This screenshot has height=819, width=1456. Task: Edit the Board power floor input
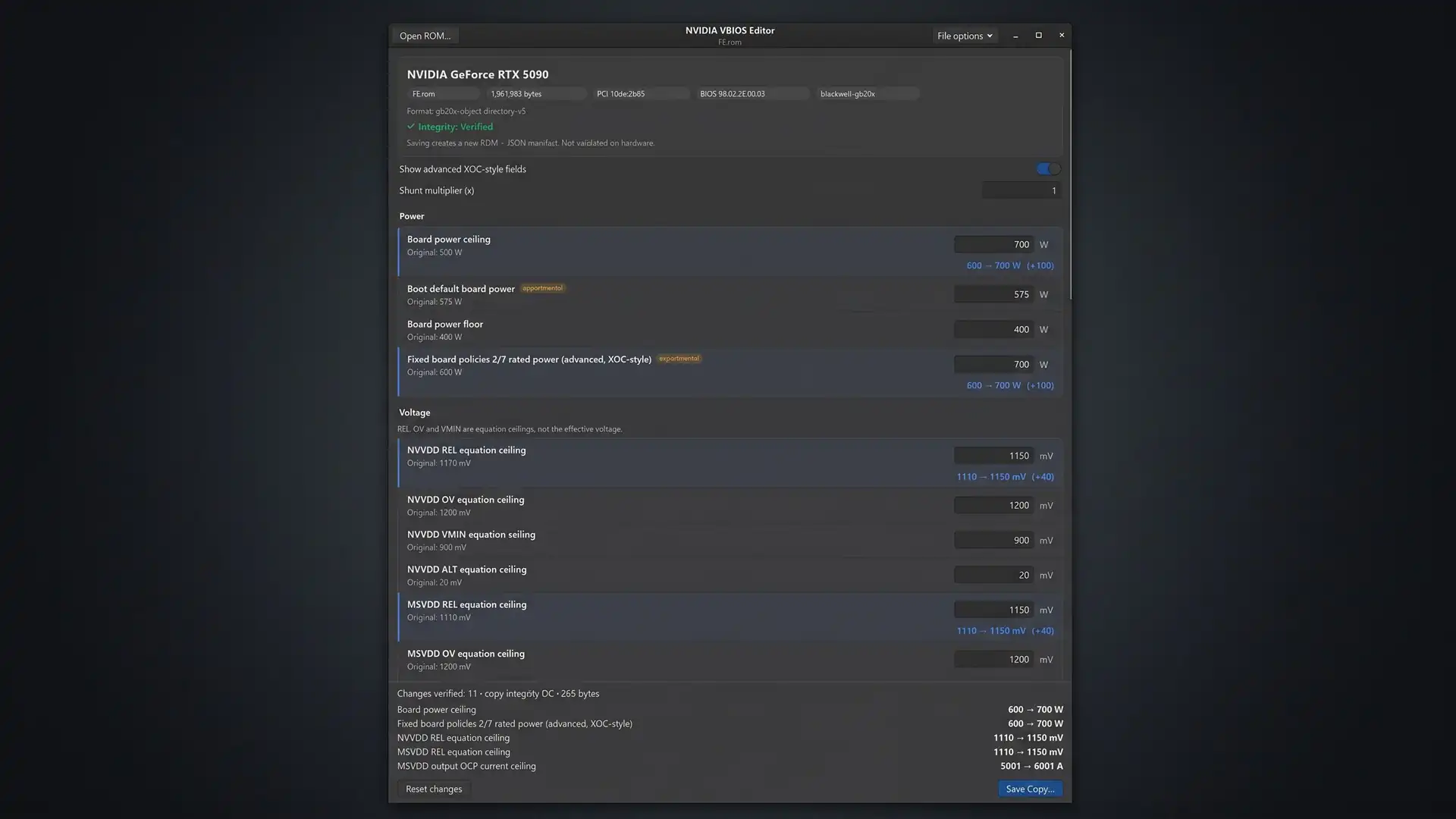tap(993, 329)
